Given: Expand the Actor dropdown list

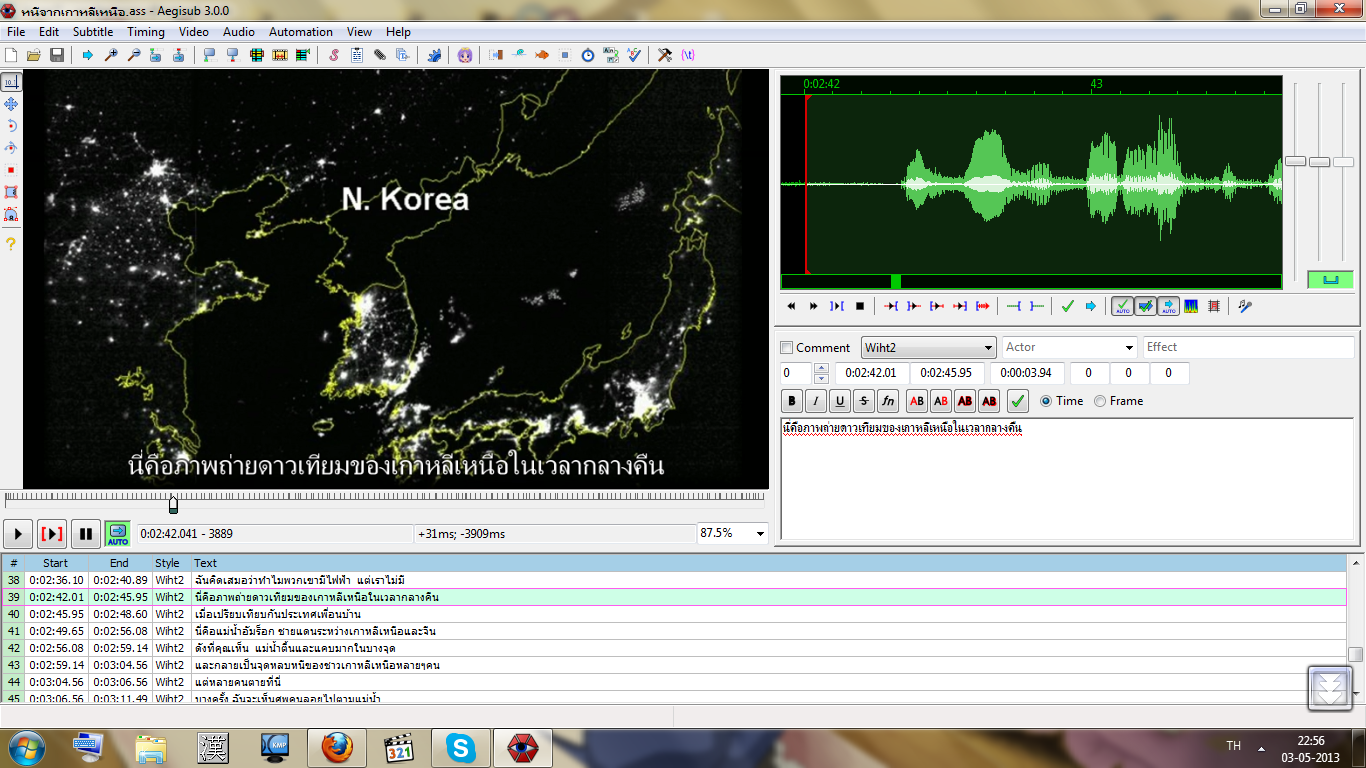Looking at the screenshot, I should pos(1128,347).
